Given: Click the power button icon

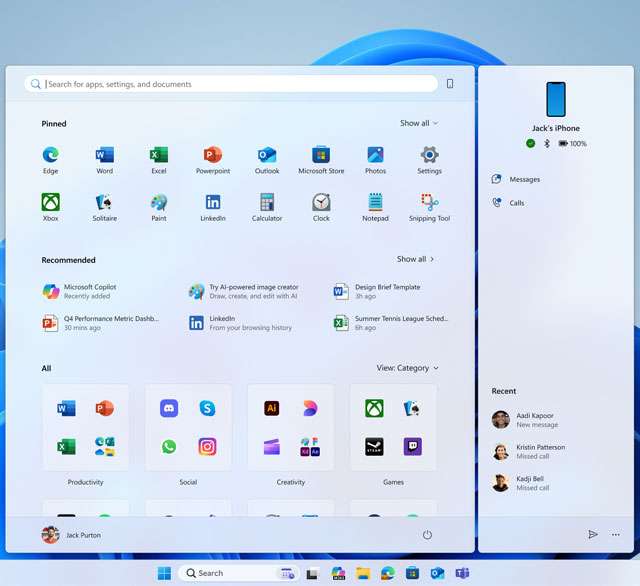Looking at the screenshot, I should 427,535.
